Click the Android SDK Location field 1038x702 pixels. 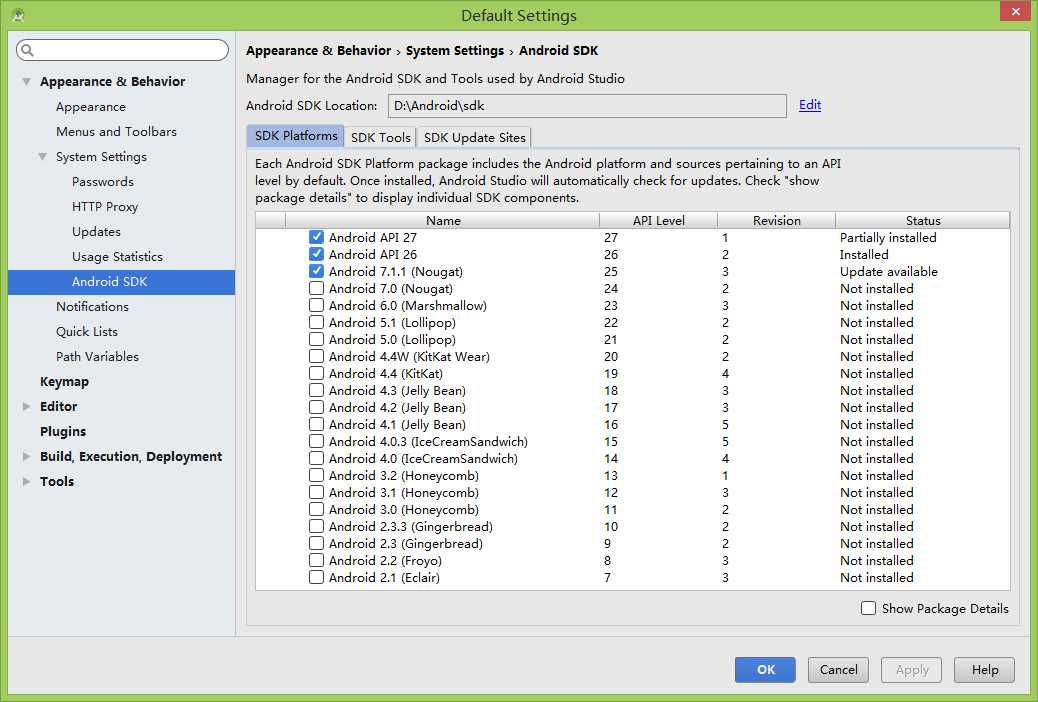(587, 105)
